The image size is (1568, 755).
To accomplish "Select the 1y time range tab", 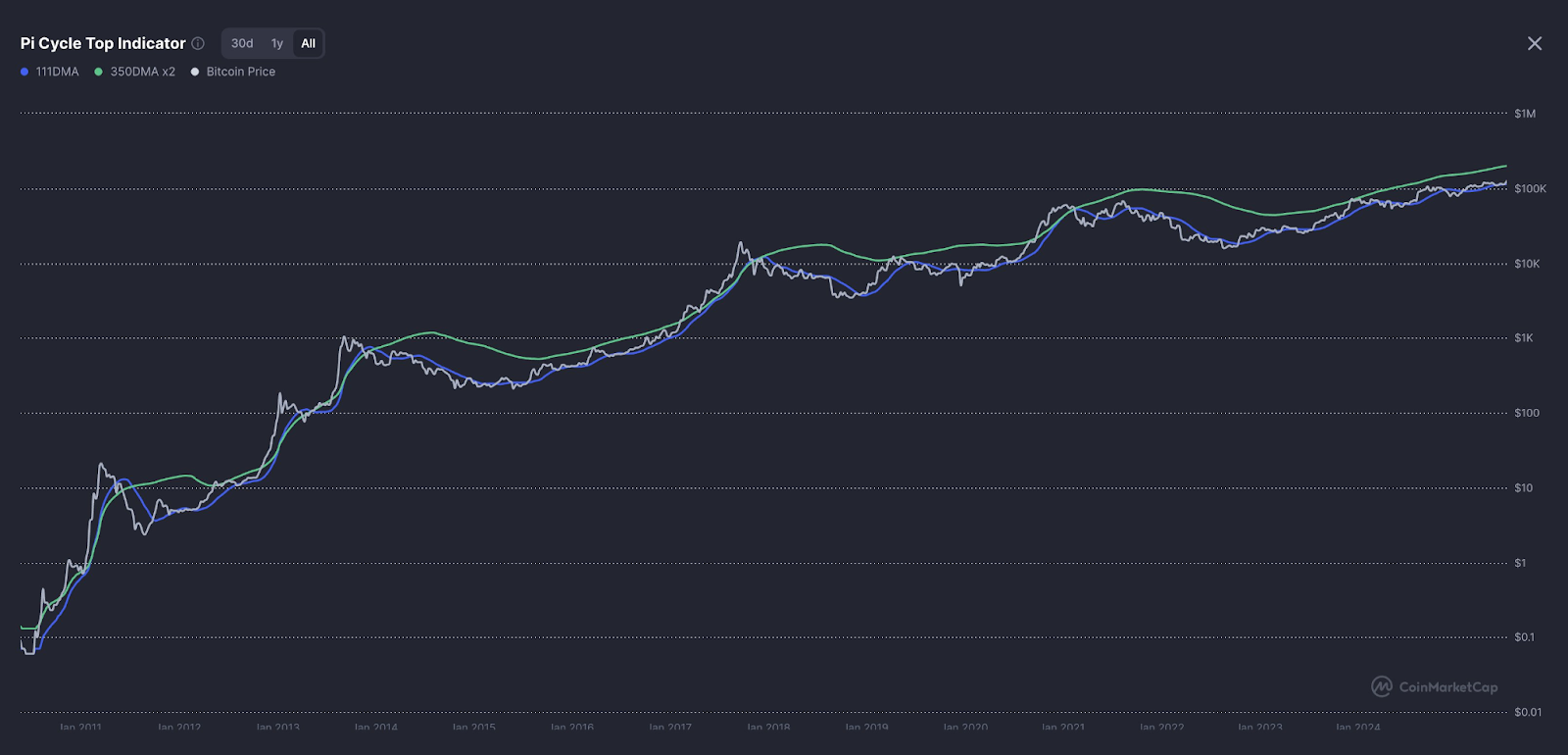I will (x=277, y=43).
